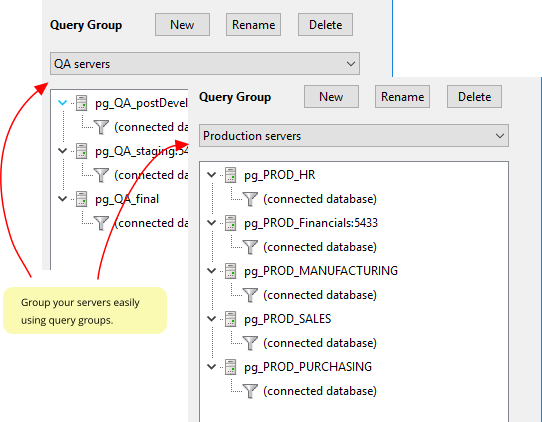
Task: Select connected database under pg_PROD_SALES
Action: point(320,344)
